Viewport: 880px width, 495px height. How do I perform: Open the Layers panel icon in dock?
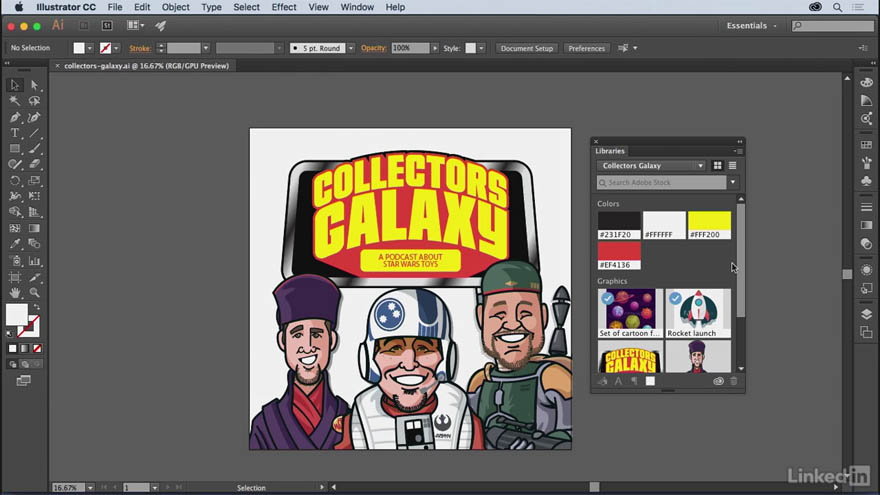click(x=867, y=314)
